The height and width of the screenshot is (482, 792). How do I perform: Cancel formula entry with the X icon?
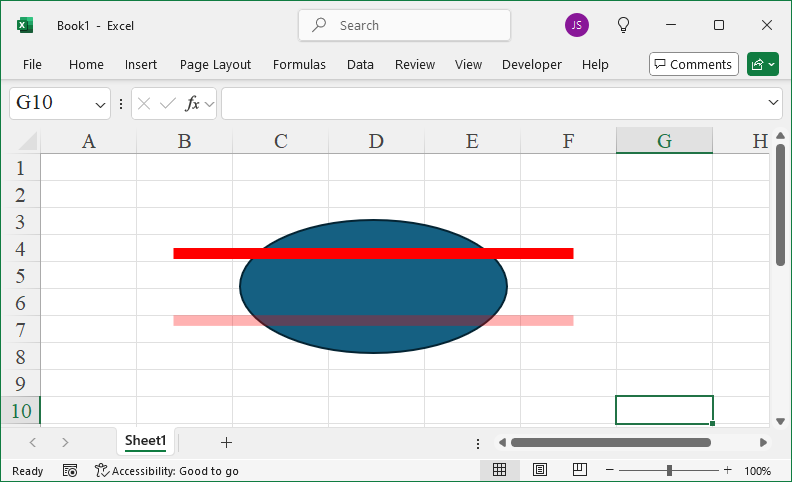144,104
